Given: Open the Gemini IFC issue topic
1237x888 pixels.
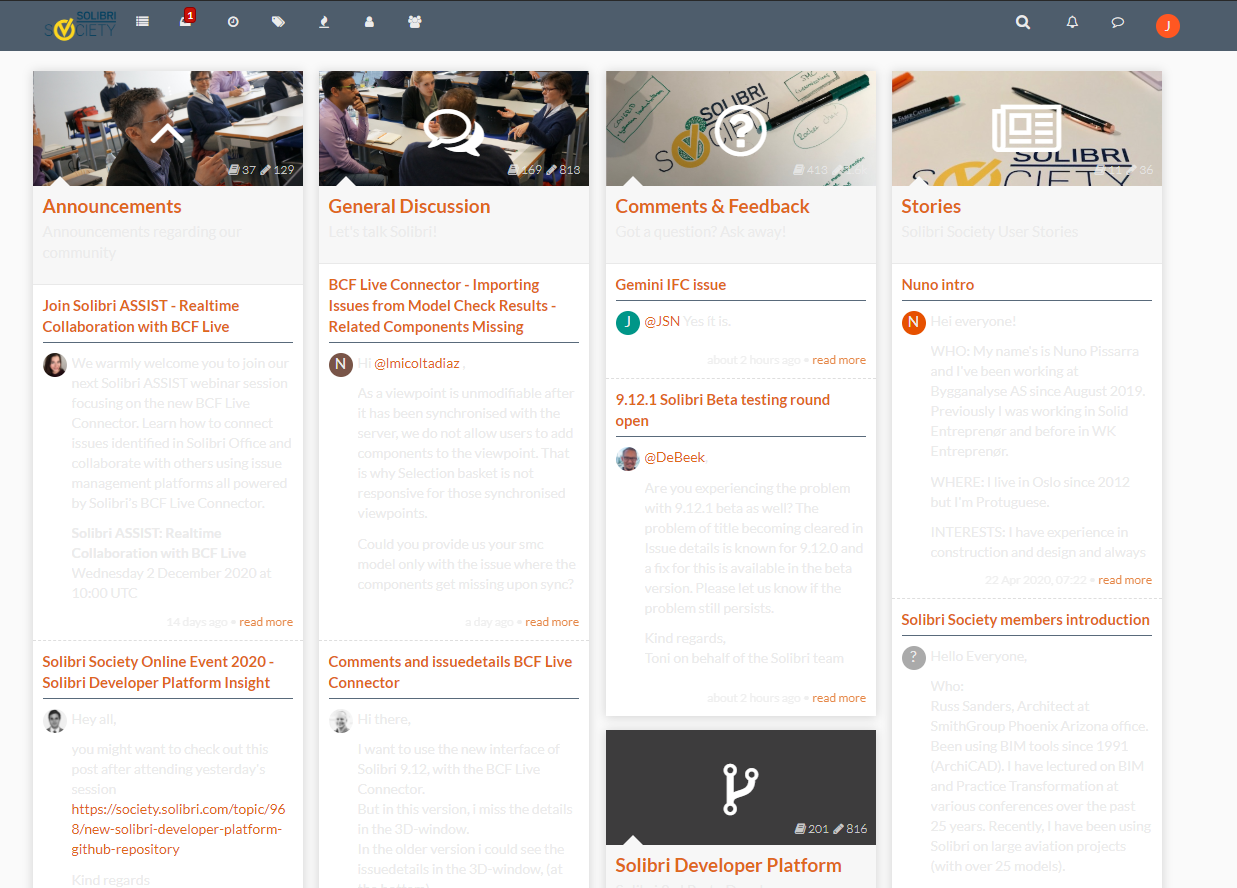Looking at the screenshot, I should click(671, 285).
